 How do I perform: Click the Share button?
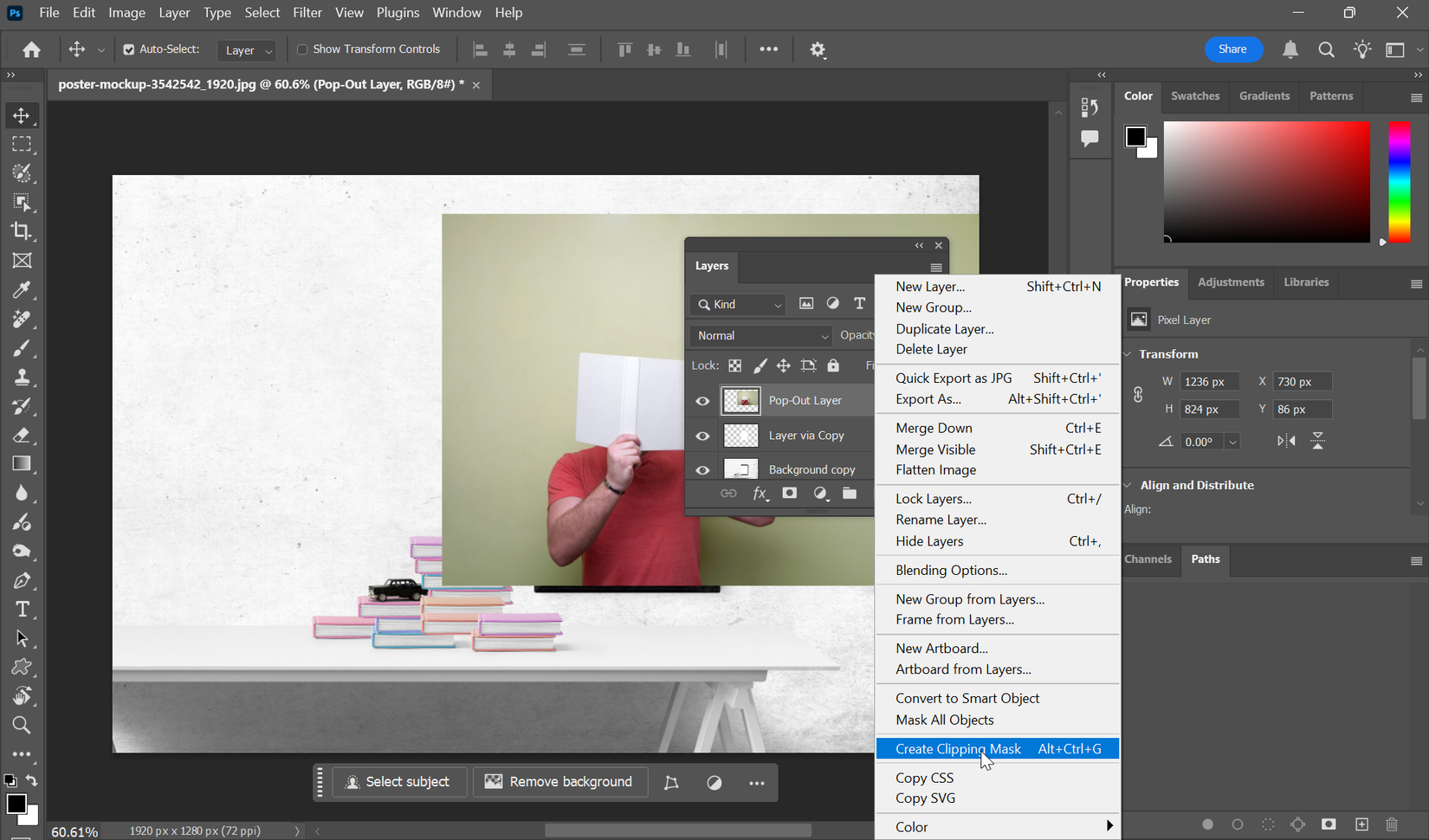tap(1233, 49)
